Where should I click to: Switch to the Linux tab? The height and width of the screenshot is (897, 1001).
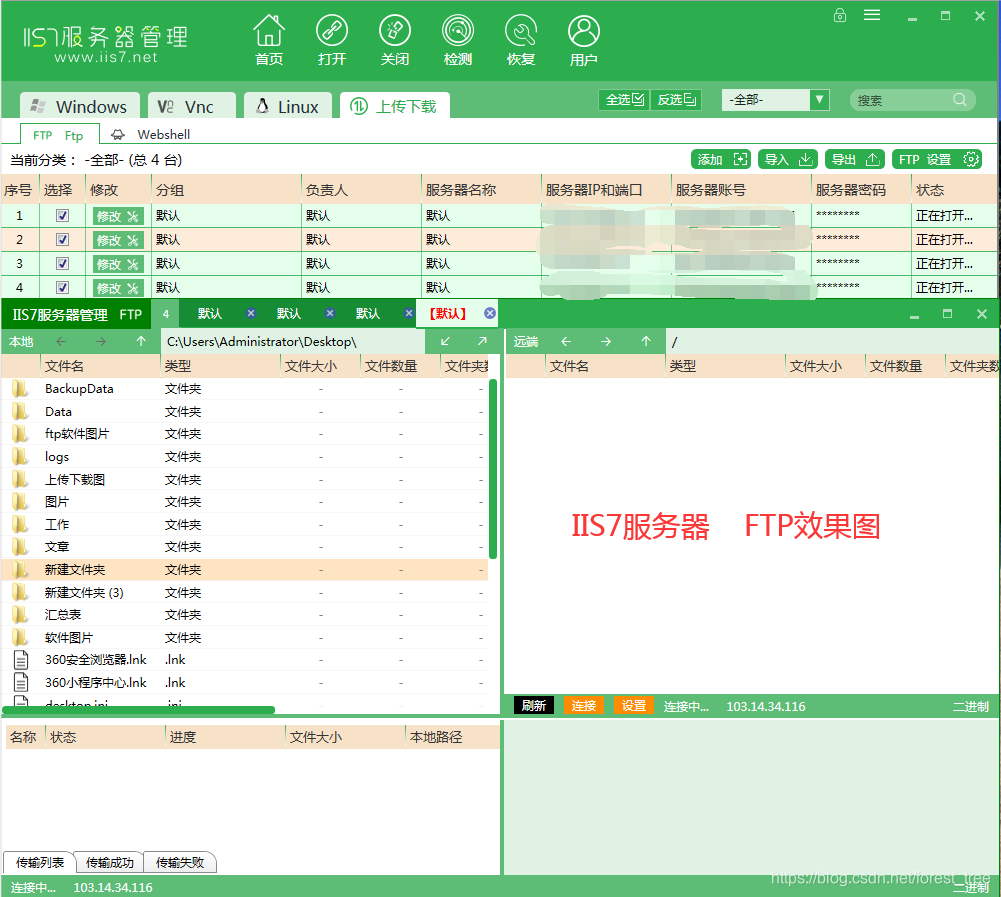point(287,105)
